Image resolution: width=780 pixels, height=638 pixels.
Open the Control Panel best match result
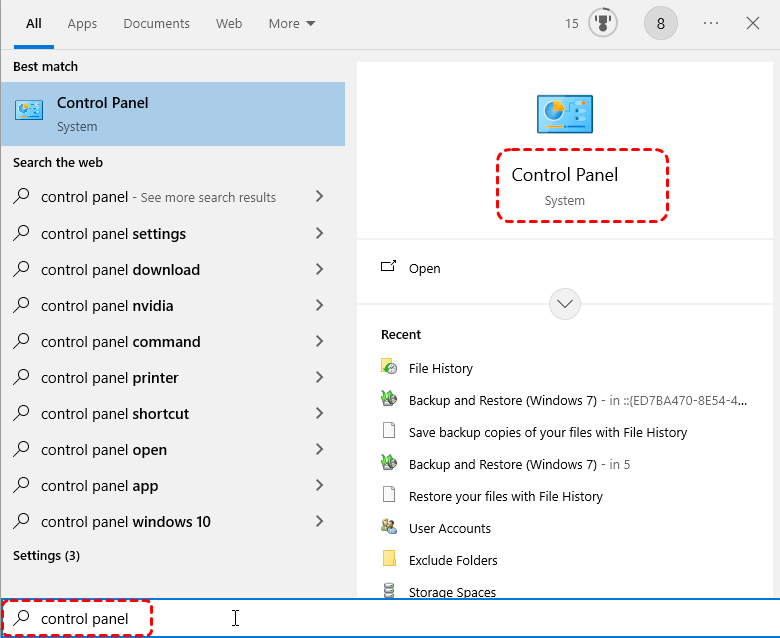pos(173,114)
